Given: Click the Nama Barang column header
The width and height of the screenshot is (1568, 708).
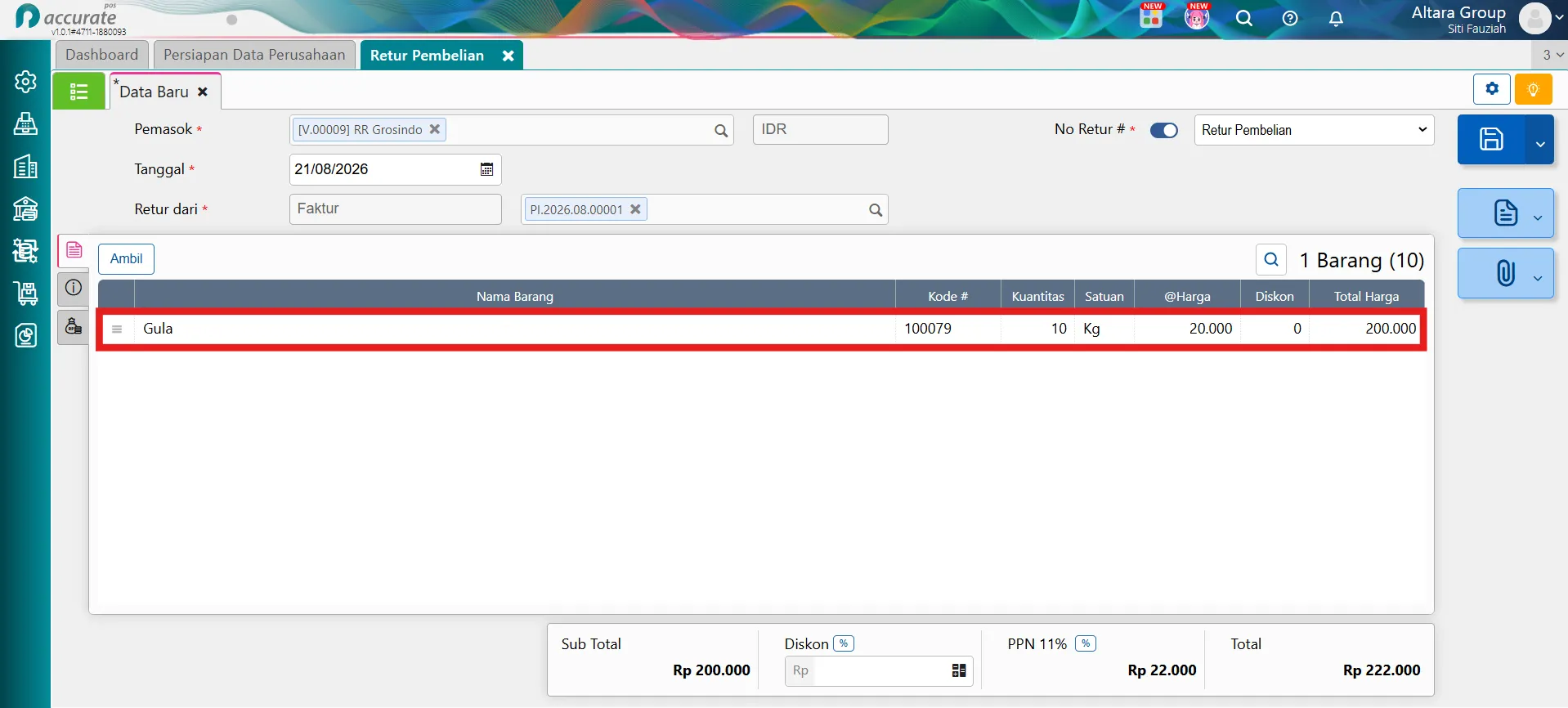Looking at the screenshot, I should tap(515, 296).
